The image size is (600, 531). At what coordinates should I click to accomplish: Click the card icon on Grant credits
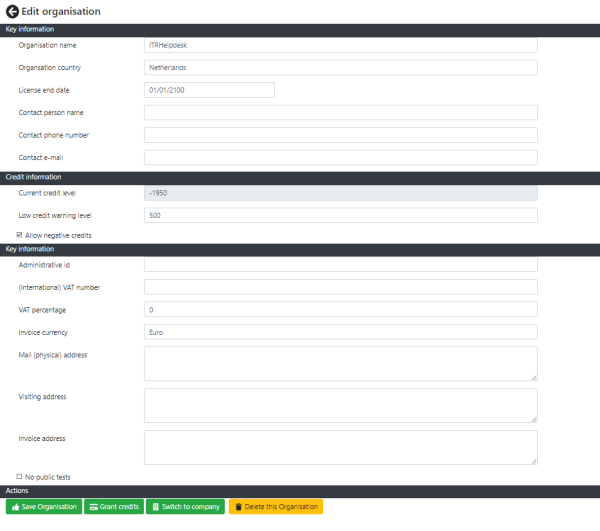pos(93,507)
